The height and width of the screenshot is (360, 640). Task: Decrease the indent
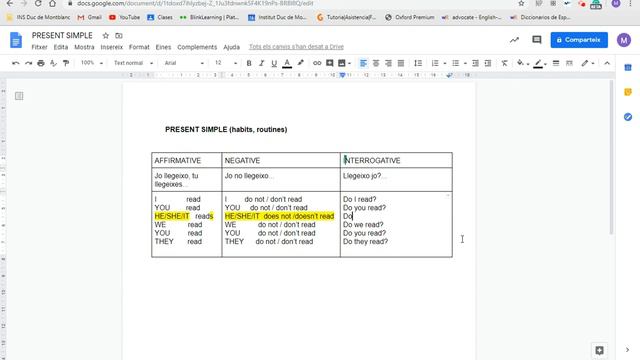(475, 63)
